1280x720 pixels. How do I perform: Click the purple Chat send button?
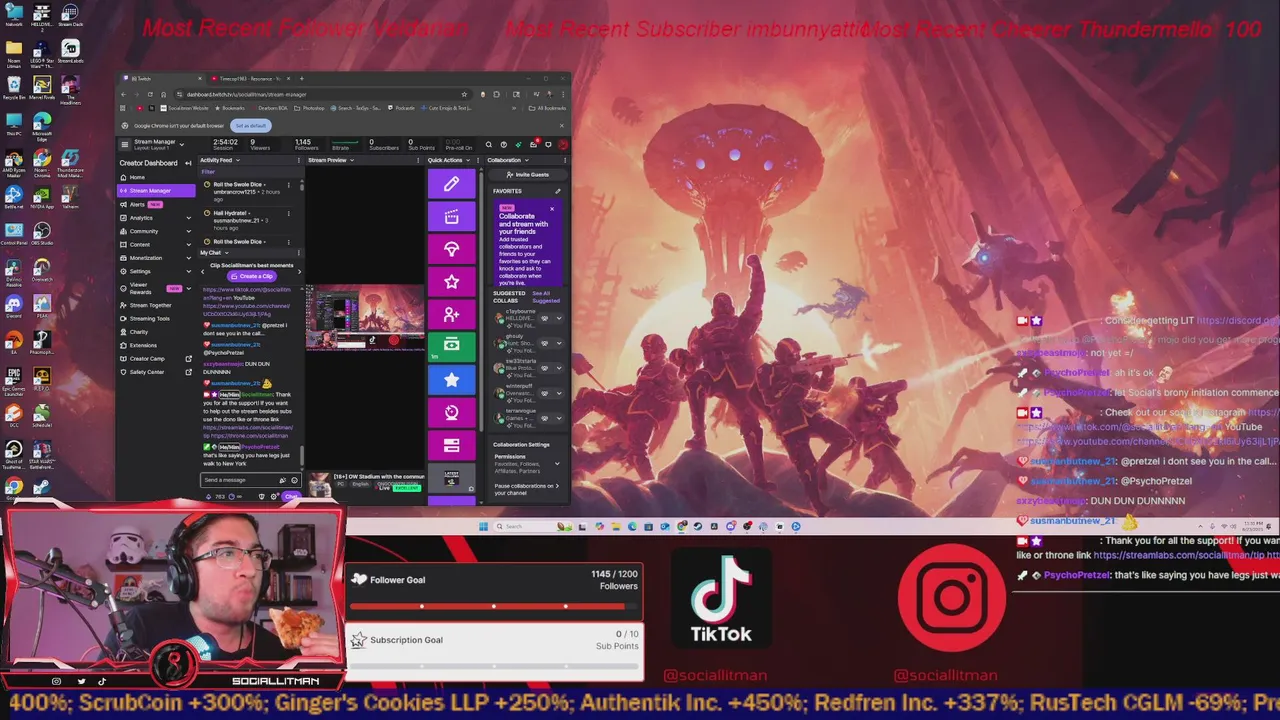click(291, 496)
